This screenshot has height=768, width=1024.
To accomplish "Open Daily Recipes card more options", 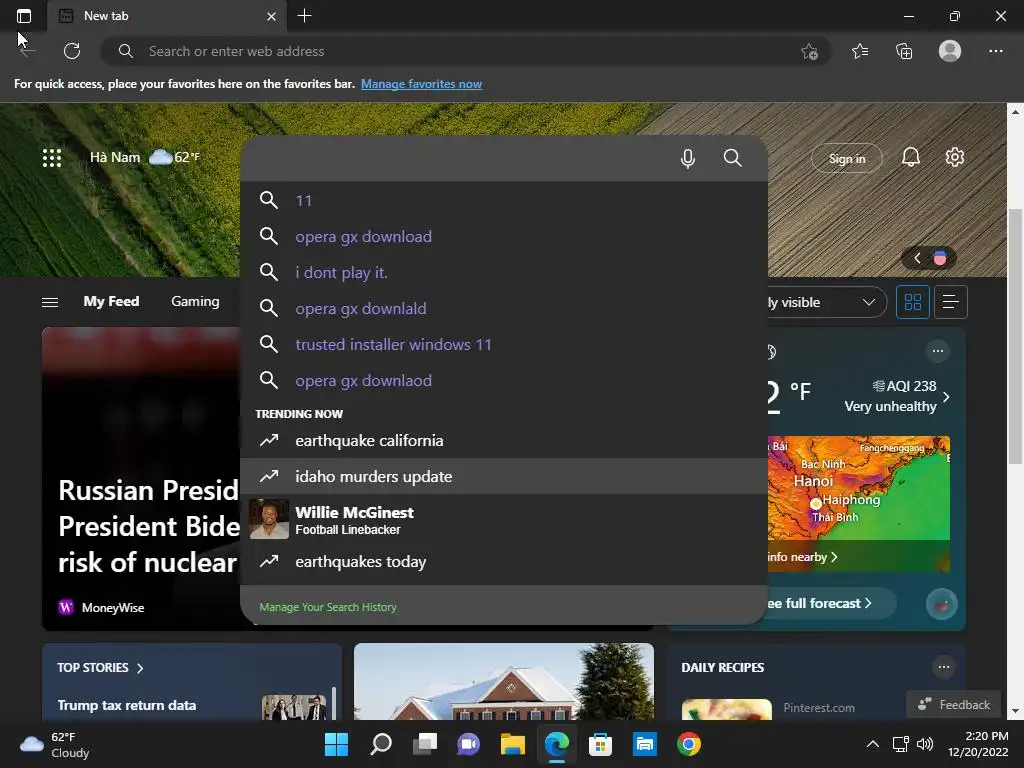I will [944, 667].
